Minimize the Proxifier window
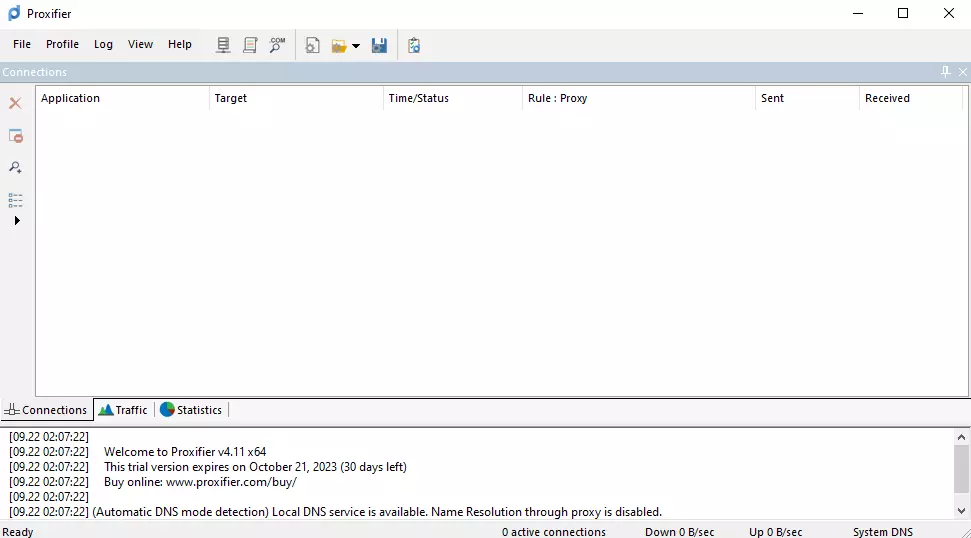The height and width of the screenshot is (538, 971). (858, 13)
